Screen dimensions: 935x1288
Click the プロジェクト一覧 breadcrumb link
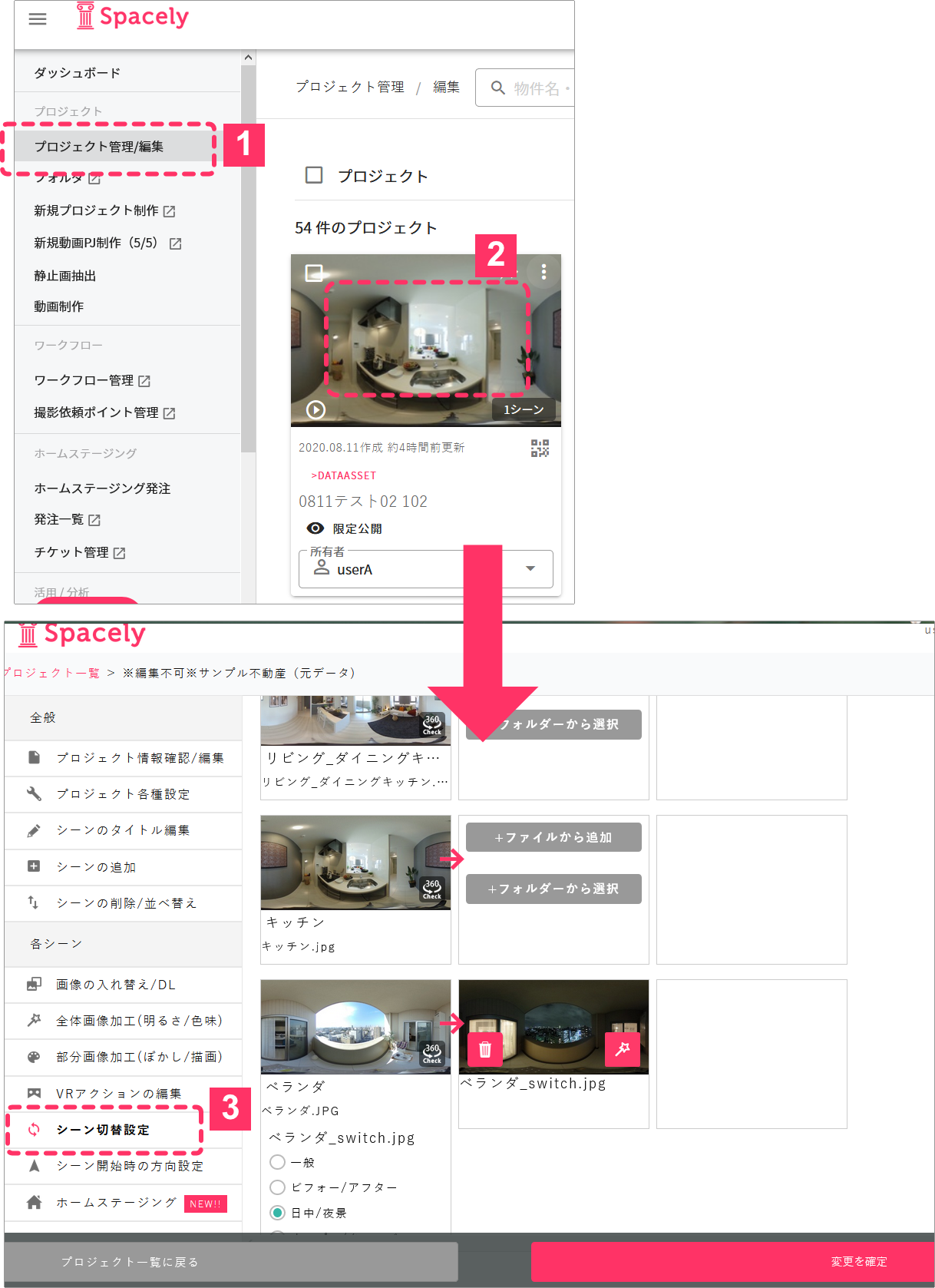coord(51,673)
